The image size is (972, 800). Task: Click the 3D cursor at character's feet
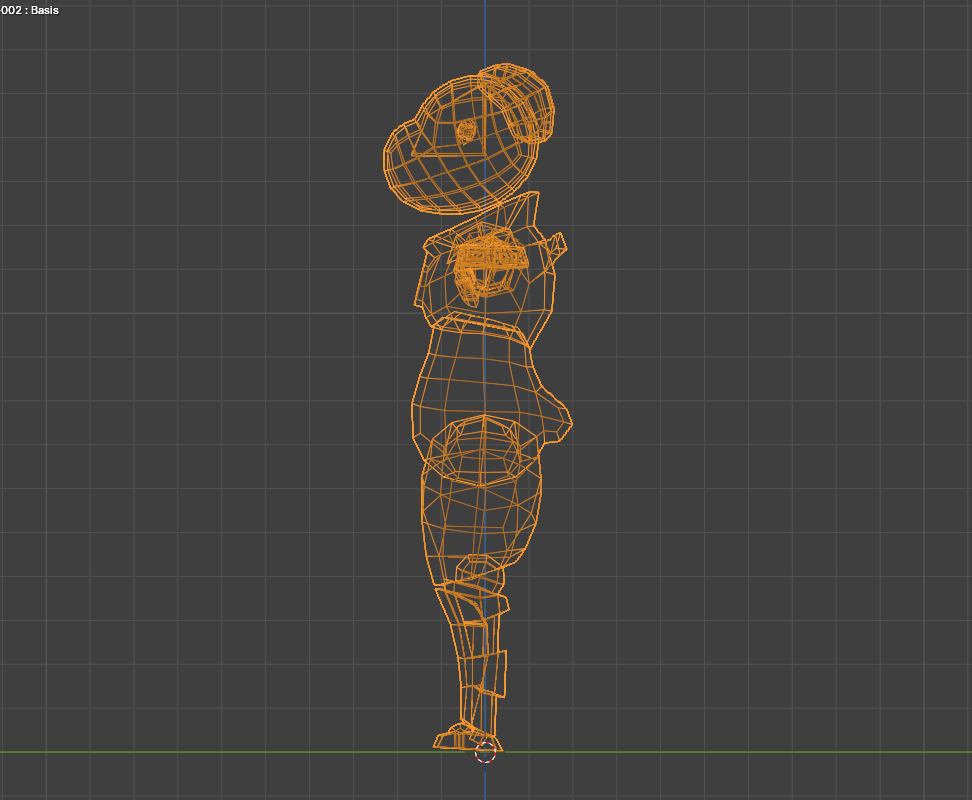485,752
